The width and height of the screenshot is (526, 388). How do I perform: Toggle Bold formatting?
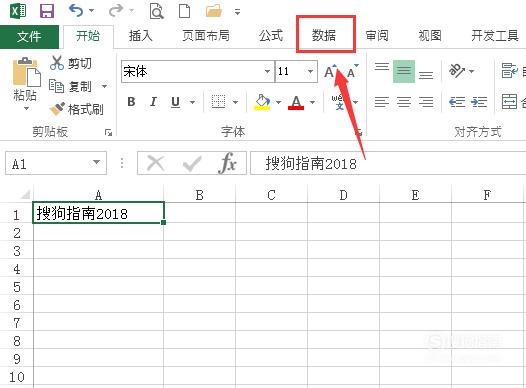131,102
